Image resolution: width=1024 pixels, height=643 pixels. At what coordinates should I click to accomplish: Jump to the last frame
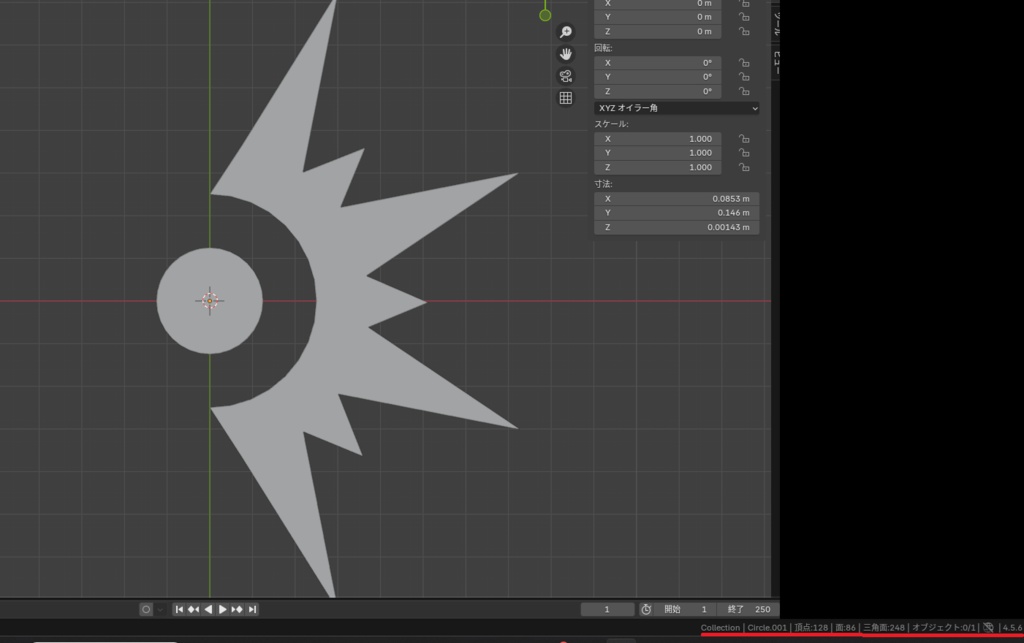point(252,609)
